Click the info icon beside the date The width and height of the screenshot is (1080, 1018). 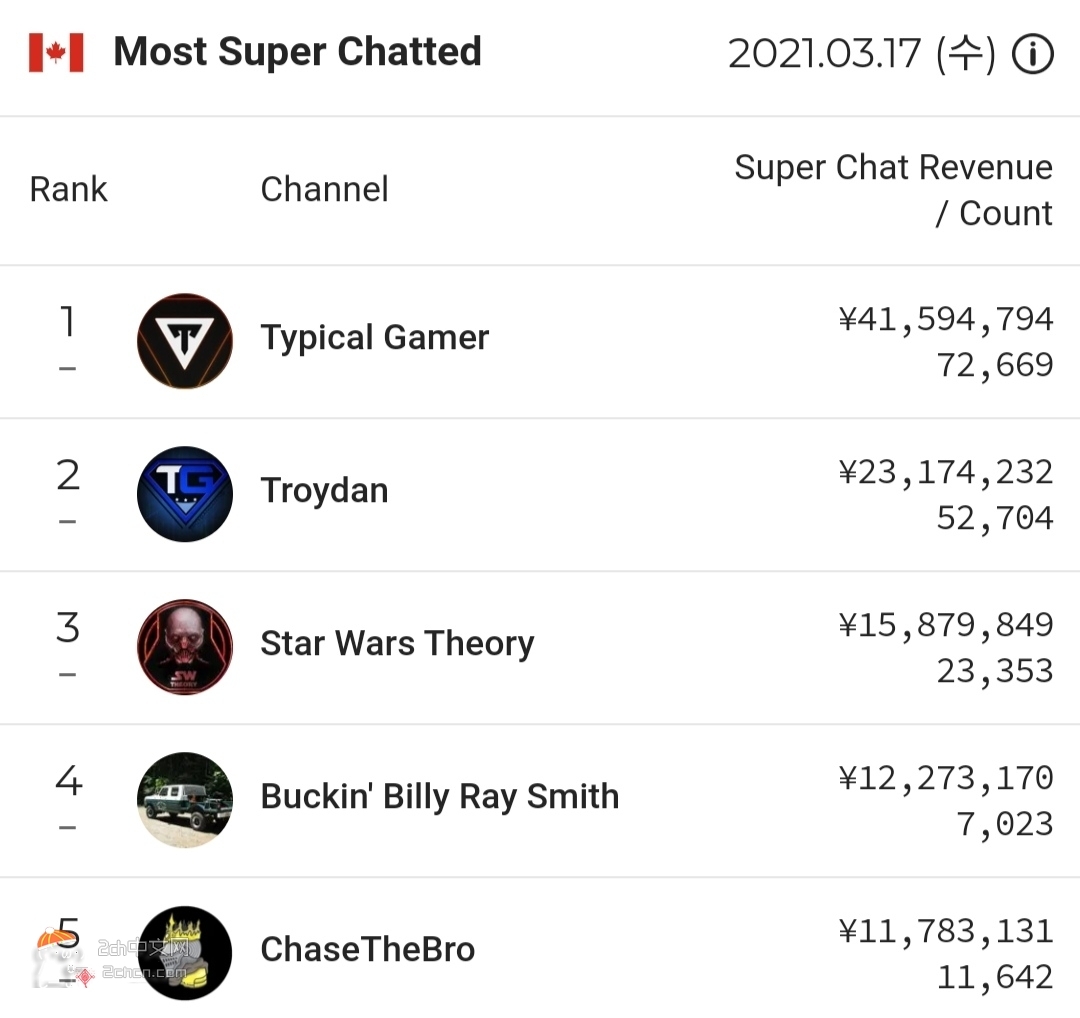point(1033,55)
